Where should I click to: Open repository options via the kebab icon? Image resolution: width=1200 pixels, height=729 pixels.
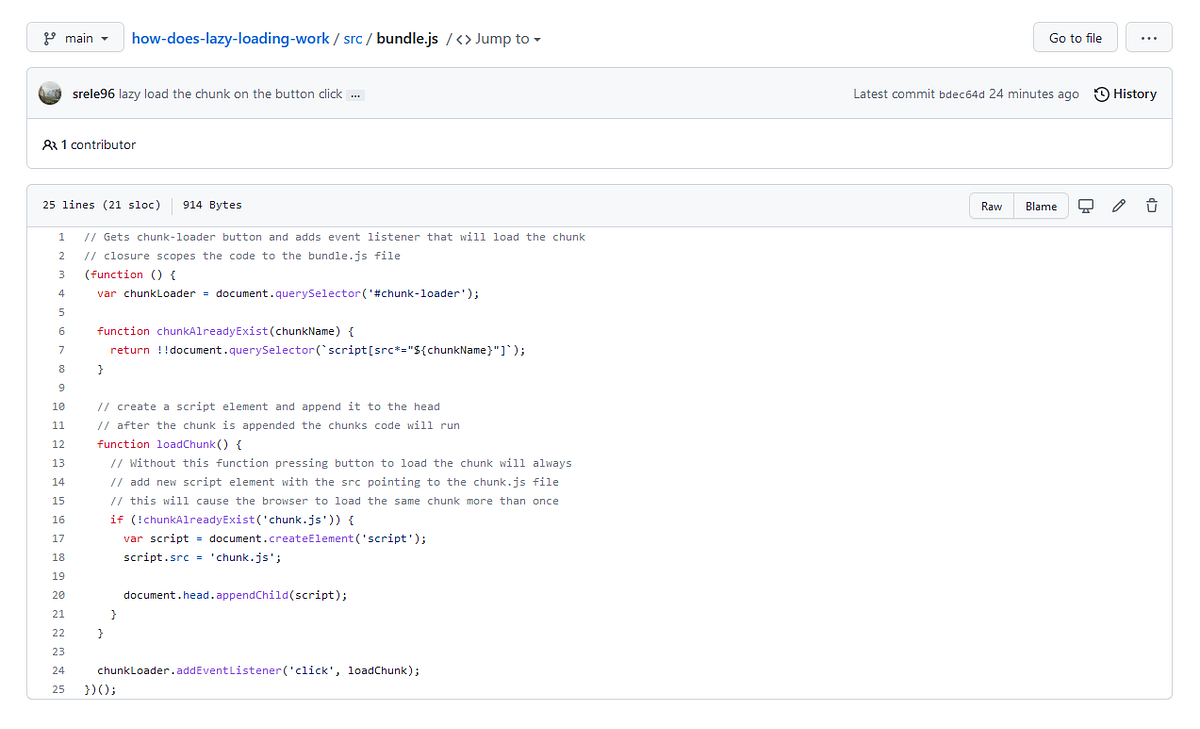tap(1148, 36)
